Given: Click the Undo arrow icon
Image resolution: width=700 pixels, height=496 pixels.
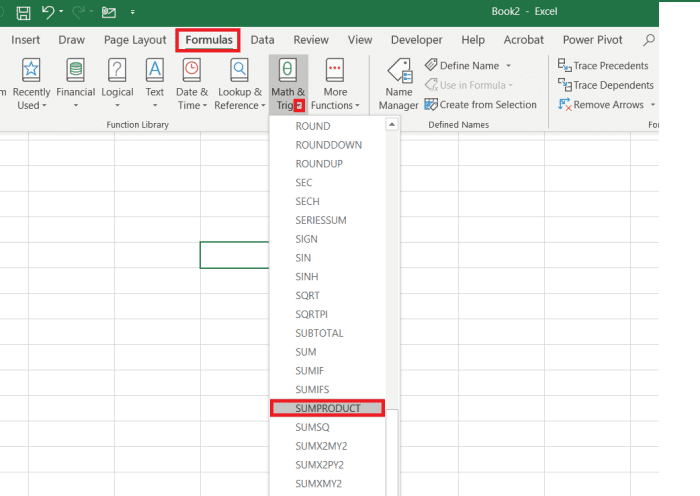Looking at the screenshot, I should (x=48, y=12).
